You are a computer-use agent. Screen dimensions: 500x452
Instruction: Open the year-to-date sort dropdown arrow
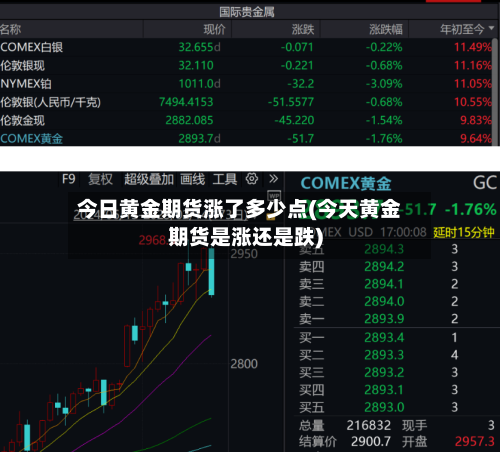click(x=491, y=28)
